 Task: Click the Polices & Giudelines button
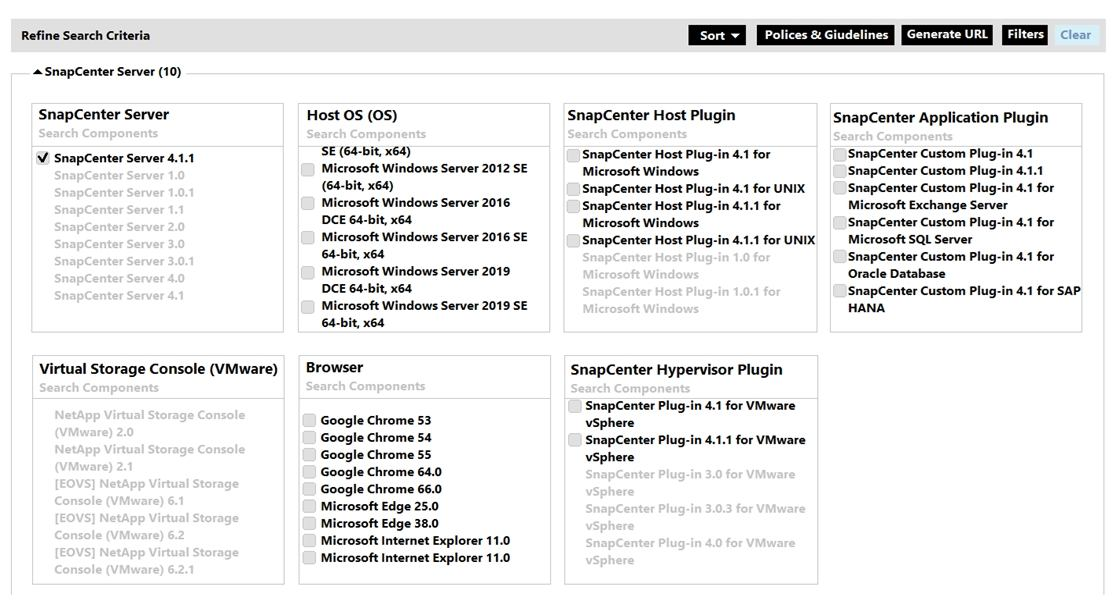pos(826,35)
